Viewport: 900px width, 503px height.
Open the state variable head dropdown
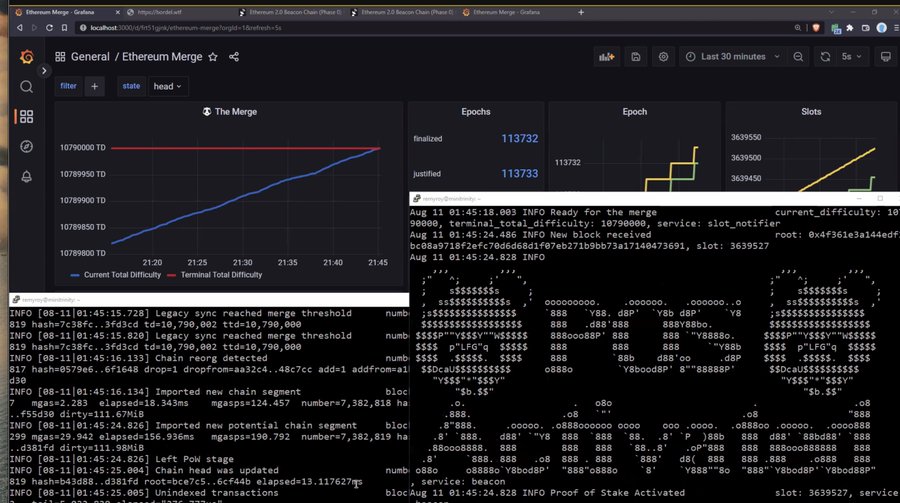point(167,86)
